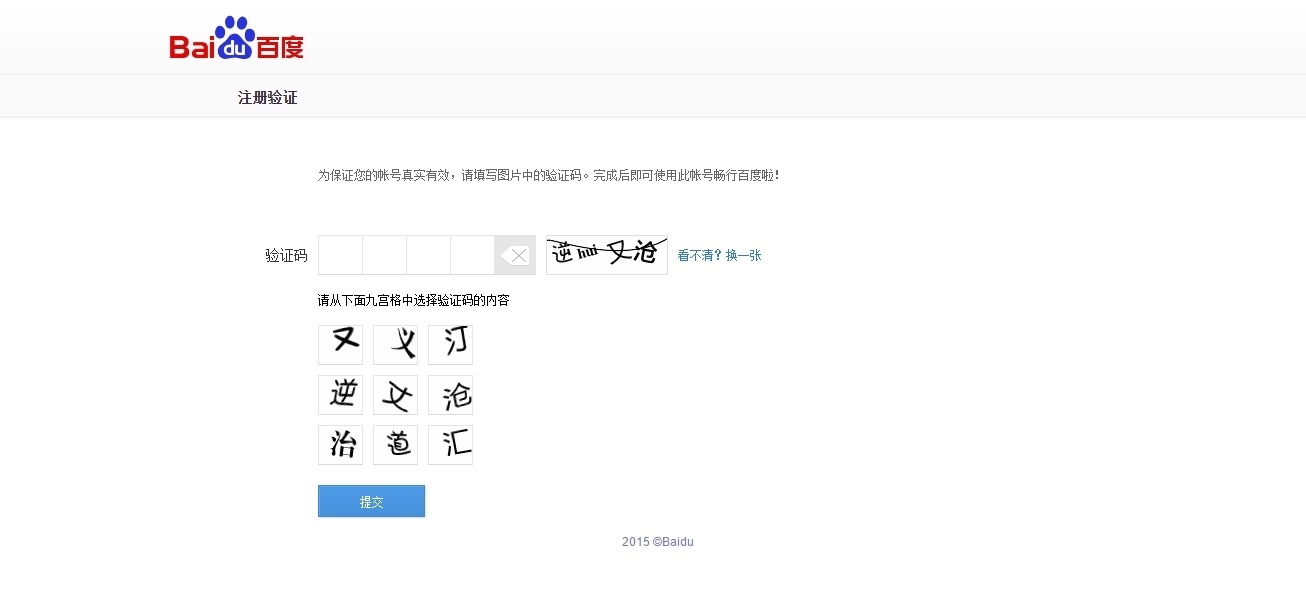1306x596 pixels.
Task: Select the 汀 character tile in the grid
Action: tap(450, 344)
